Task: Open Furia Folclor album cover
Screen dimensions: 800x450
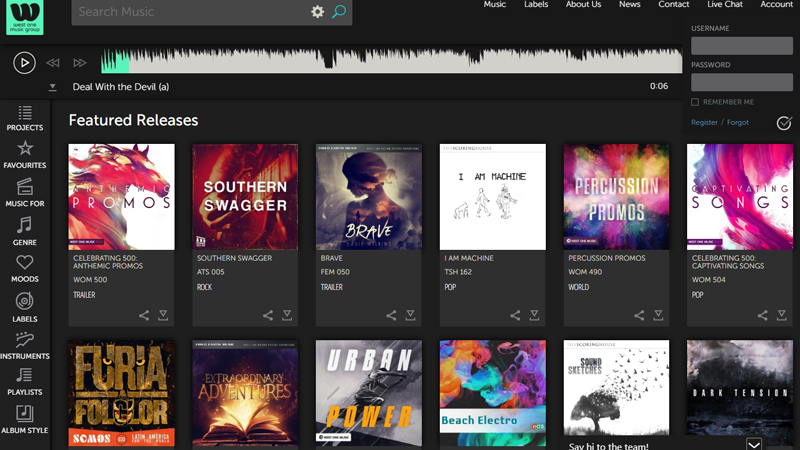Action: point(121,393)
